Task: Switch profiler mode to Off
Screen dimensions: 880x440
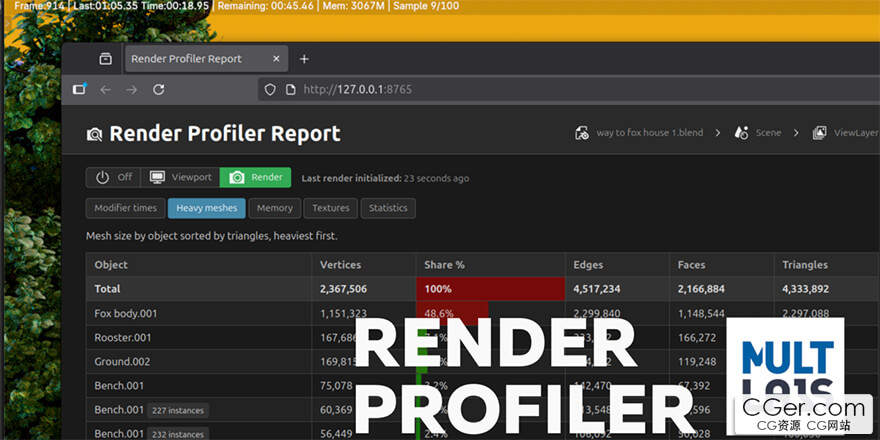Action: coord(113,178)
